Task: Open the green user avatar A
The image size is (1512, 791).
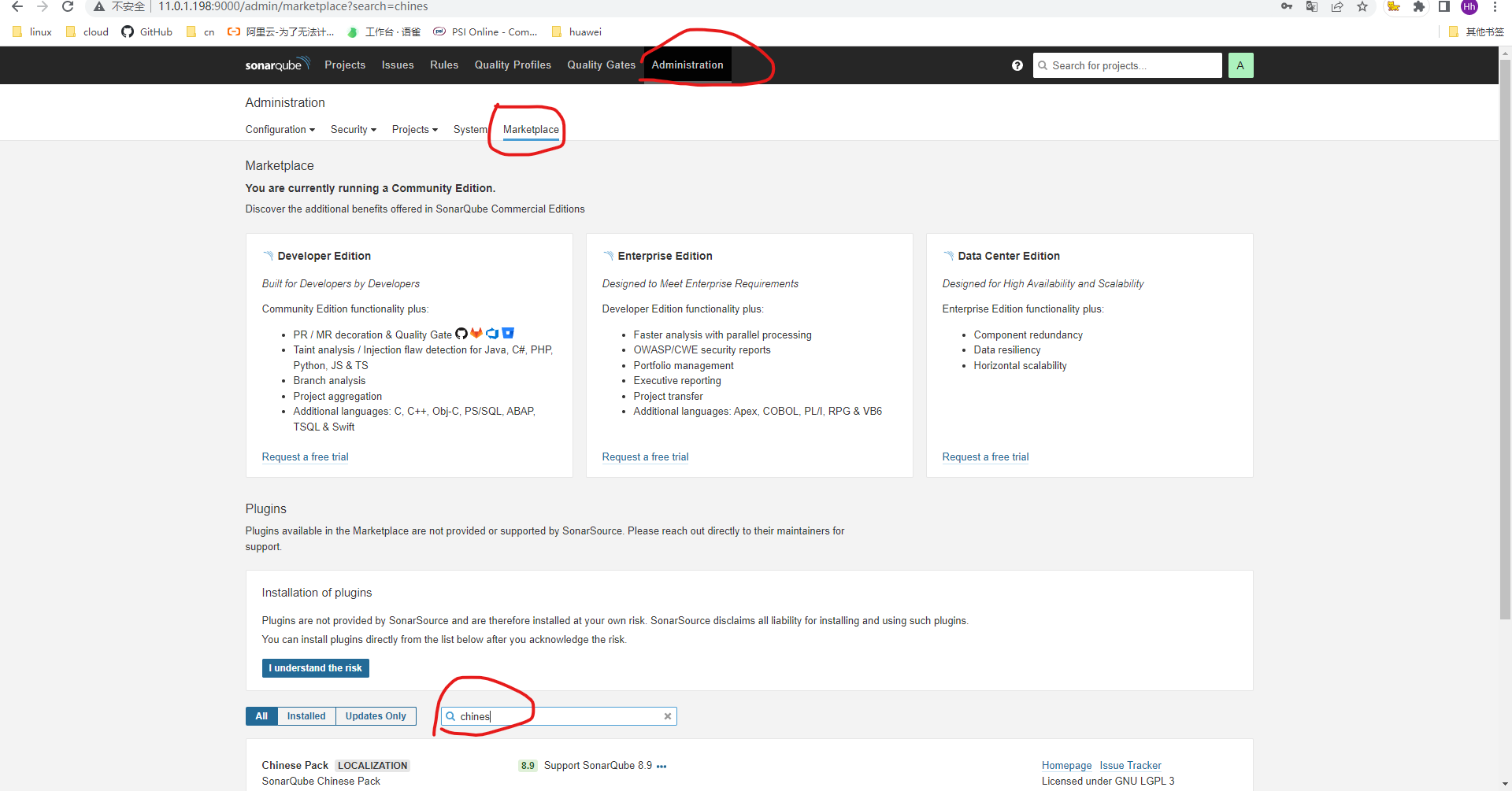Action: 1240,65
